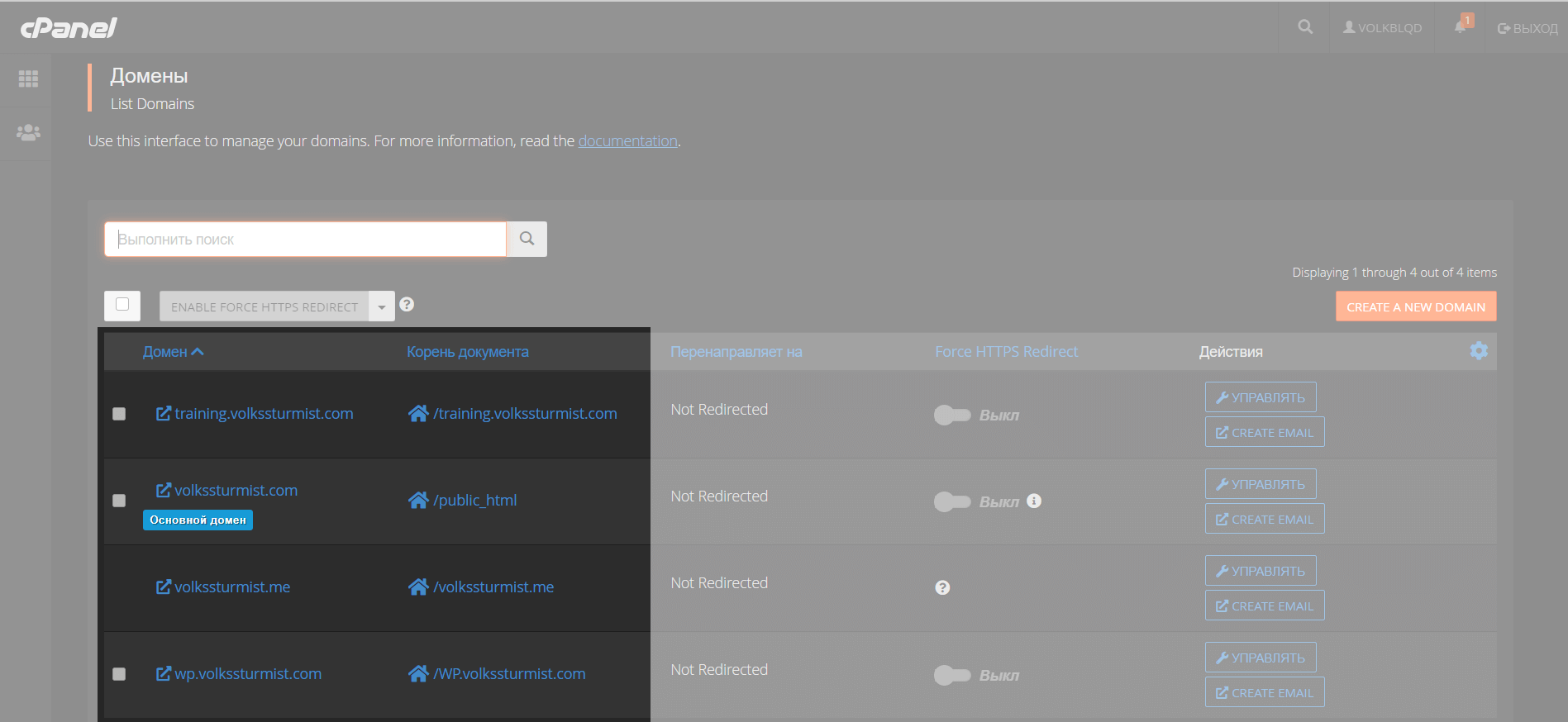Click Управлять for training.volkssturmist.com
The height and width of the screenshot is (722, 1568).
coord(1261,397)
